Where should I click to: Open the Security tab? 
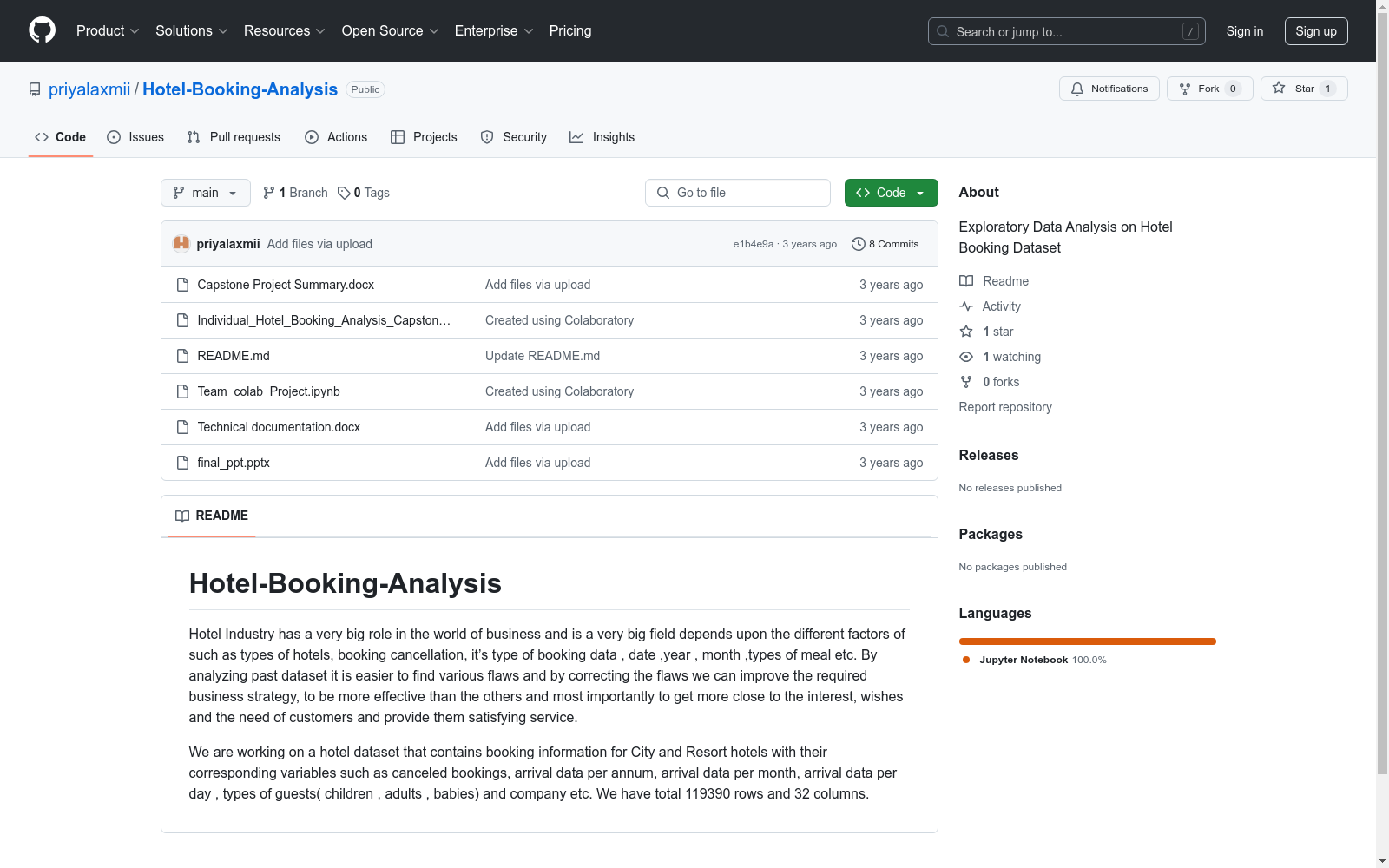[x=513, y=136]
